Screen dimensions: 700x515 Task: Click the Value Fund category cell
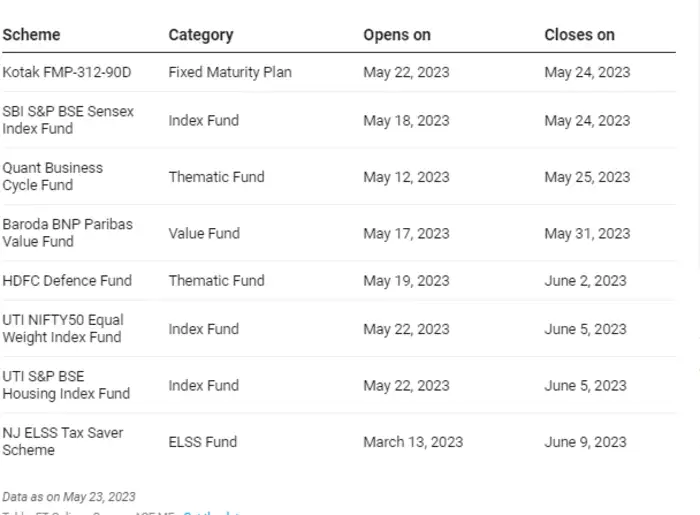click(204, 233)
